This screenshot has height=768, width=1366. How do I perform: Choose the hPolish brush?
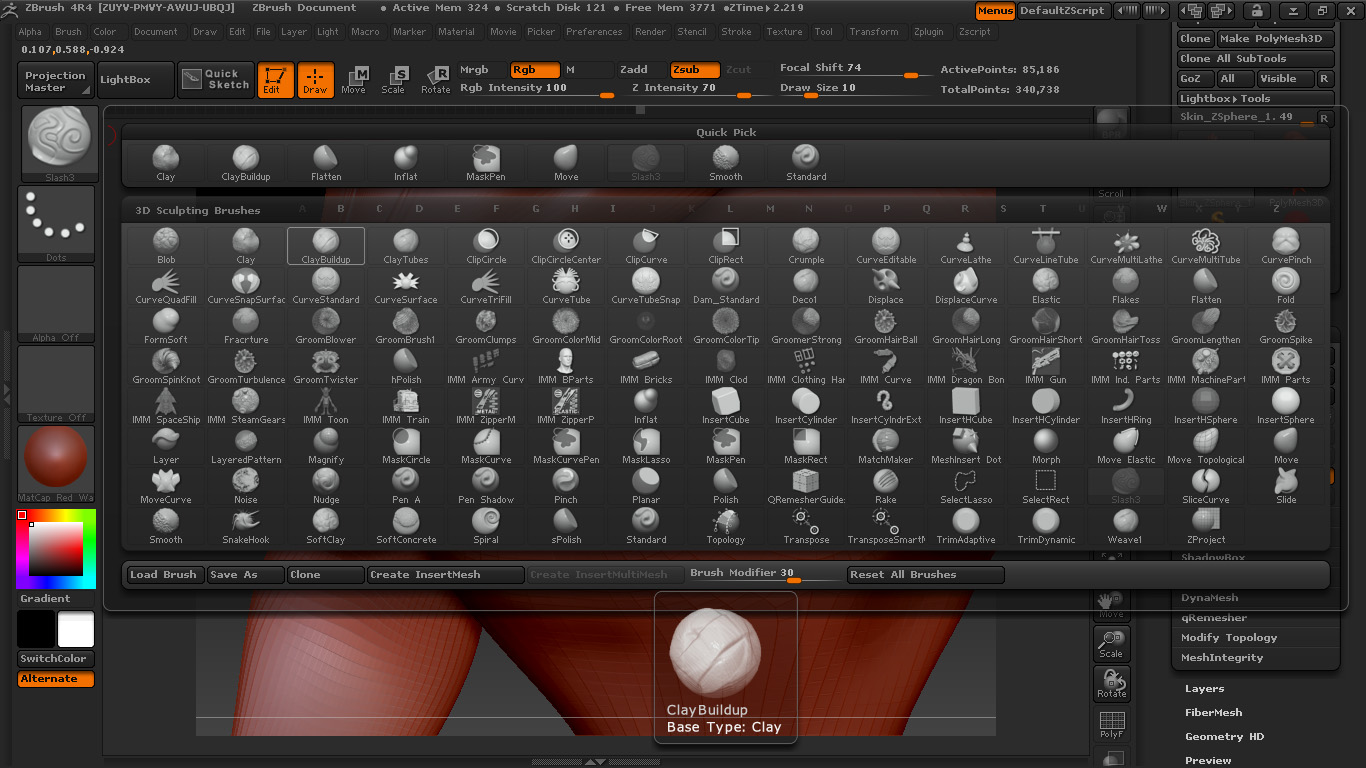coord(406,366)
